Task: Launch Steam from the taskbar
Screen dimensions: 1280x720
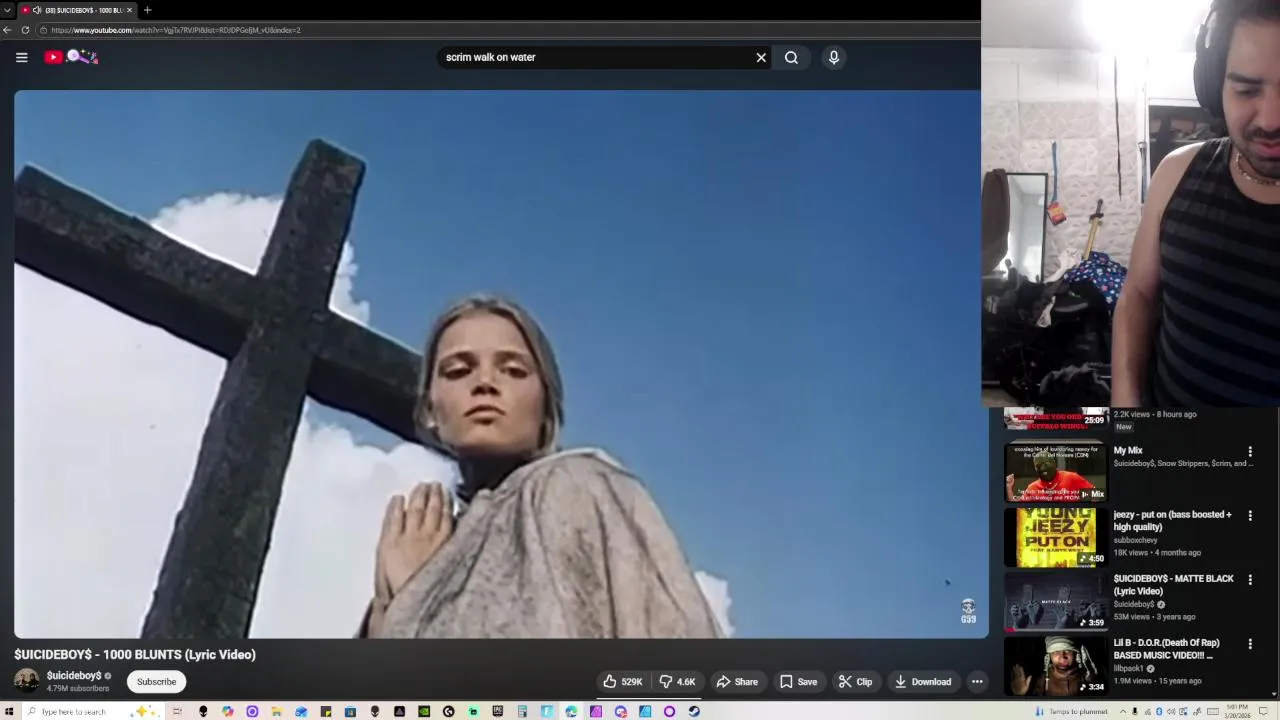Action: click(694, 711)
